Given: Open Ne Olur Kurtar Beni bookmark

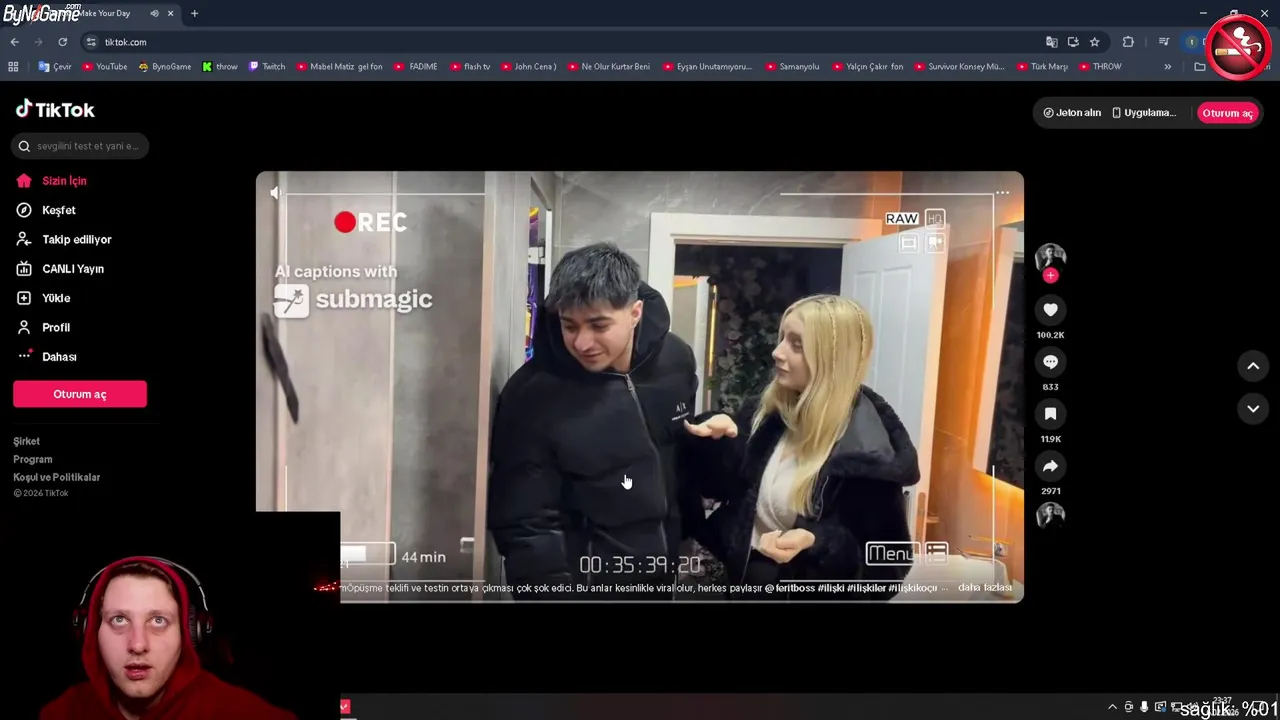Looking at the screenshot, I should (x=609, y=67).
